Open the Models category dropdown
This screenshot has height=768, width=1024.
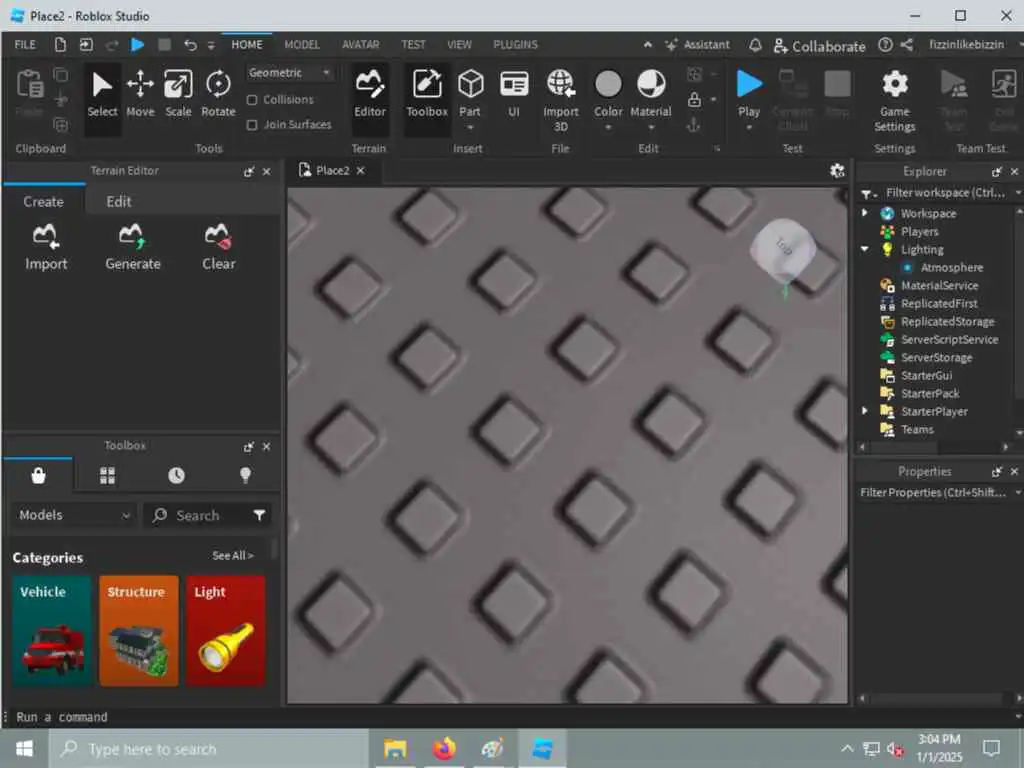pos(73,515)
